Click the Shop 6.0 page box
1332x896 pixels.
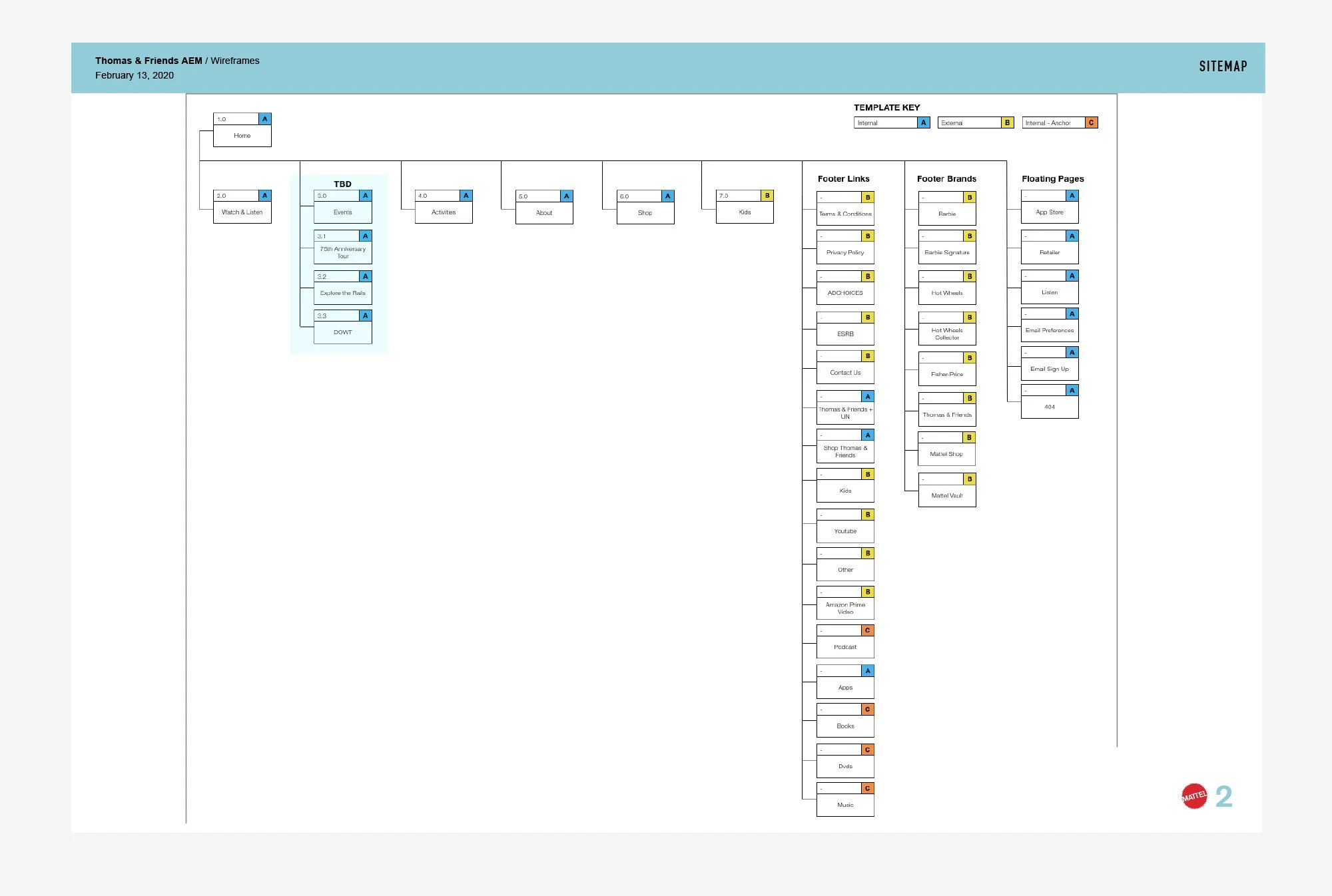pos(645,213)
